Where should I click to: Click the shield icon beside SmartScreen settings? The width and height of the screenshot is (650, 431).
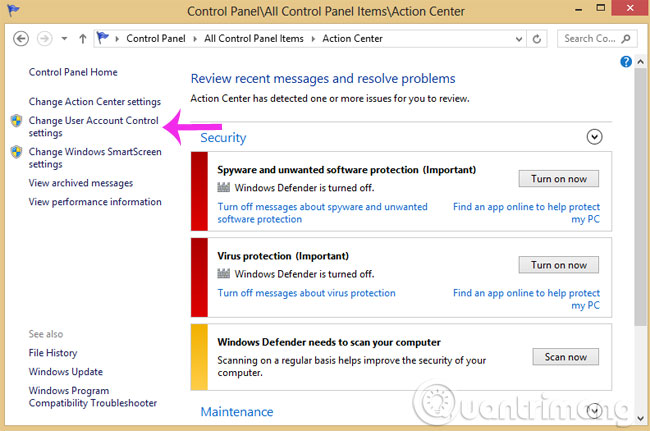coord(16,152)
